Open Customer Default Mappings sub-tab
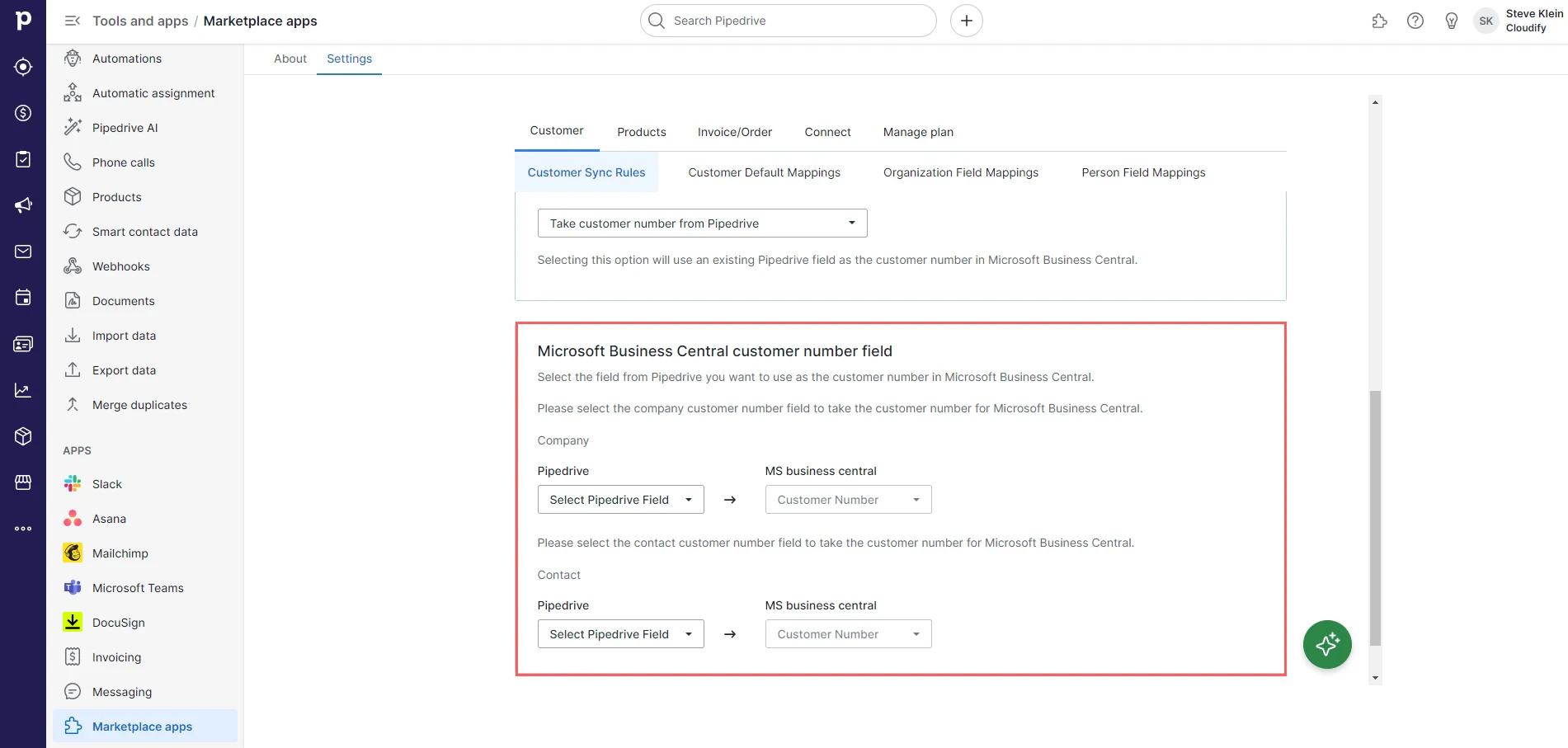Screen dimensions: 1568x748 (x=765, y=172)
